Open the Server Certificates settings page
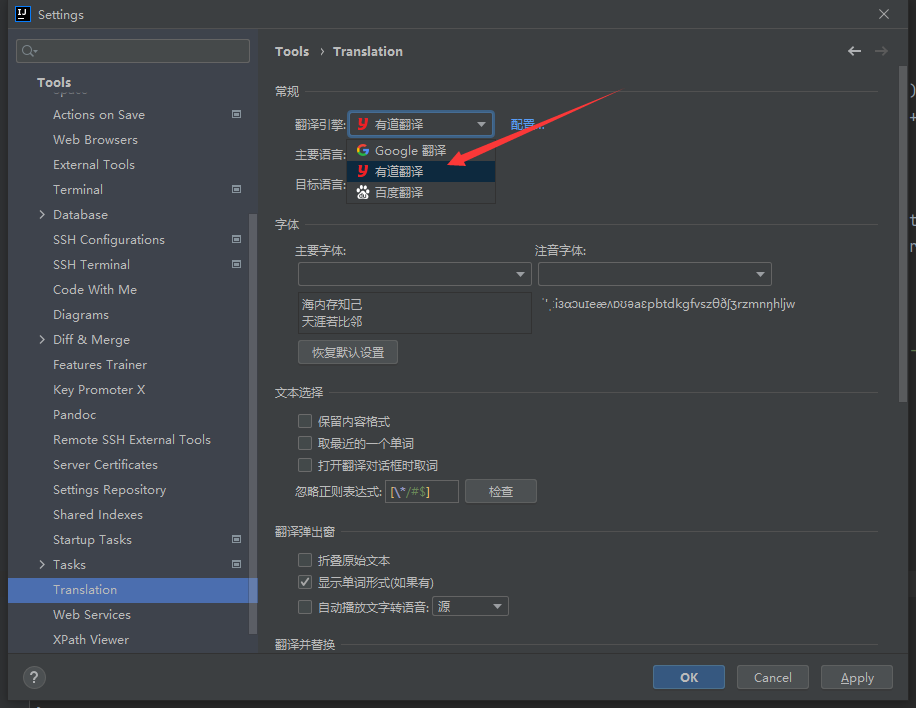The height and width of the screenshot is (708, 916). pyautogui.click(x=105, y=464)
